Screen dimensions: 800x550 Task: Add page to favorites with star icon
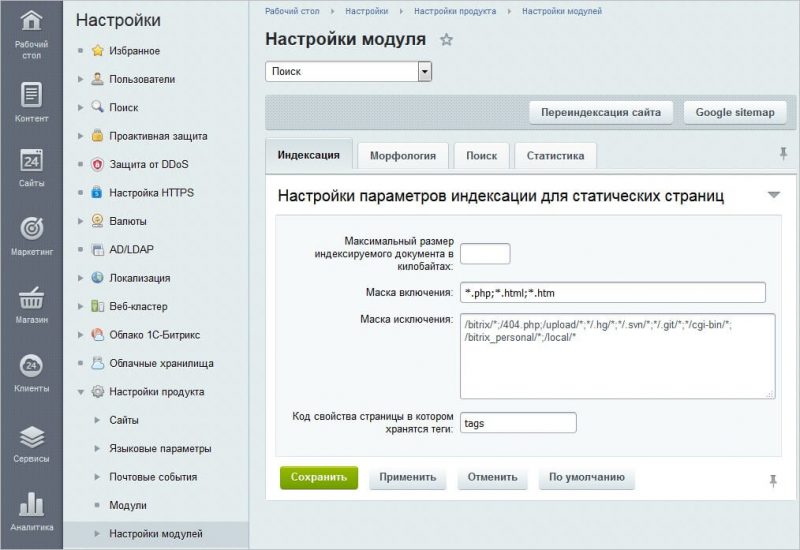(447, 40)
